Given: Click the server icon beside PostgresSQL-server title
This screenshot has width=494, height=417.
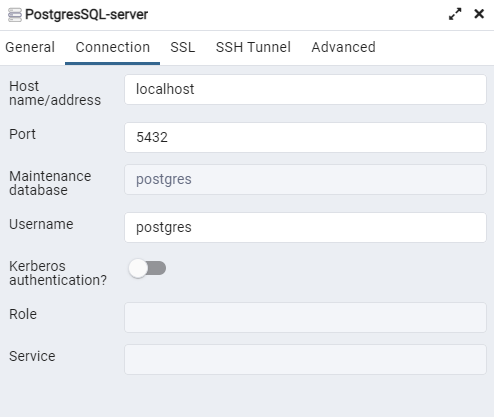Looking at the screenshot, I should (x=15, y=15).
